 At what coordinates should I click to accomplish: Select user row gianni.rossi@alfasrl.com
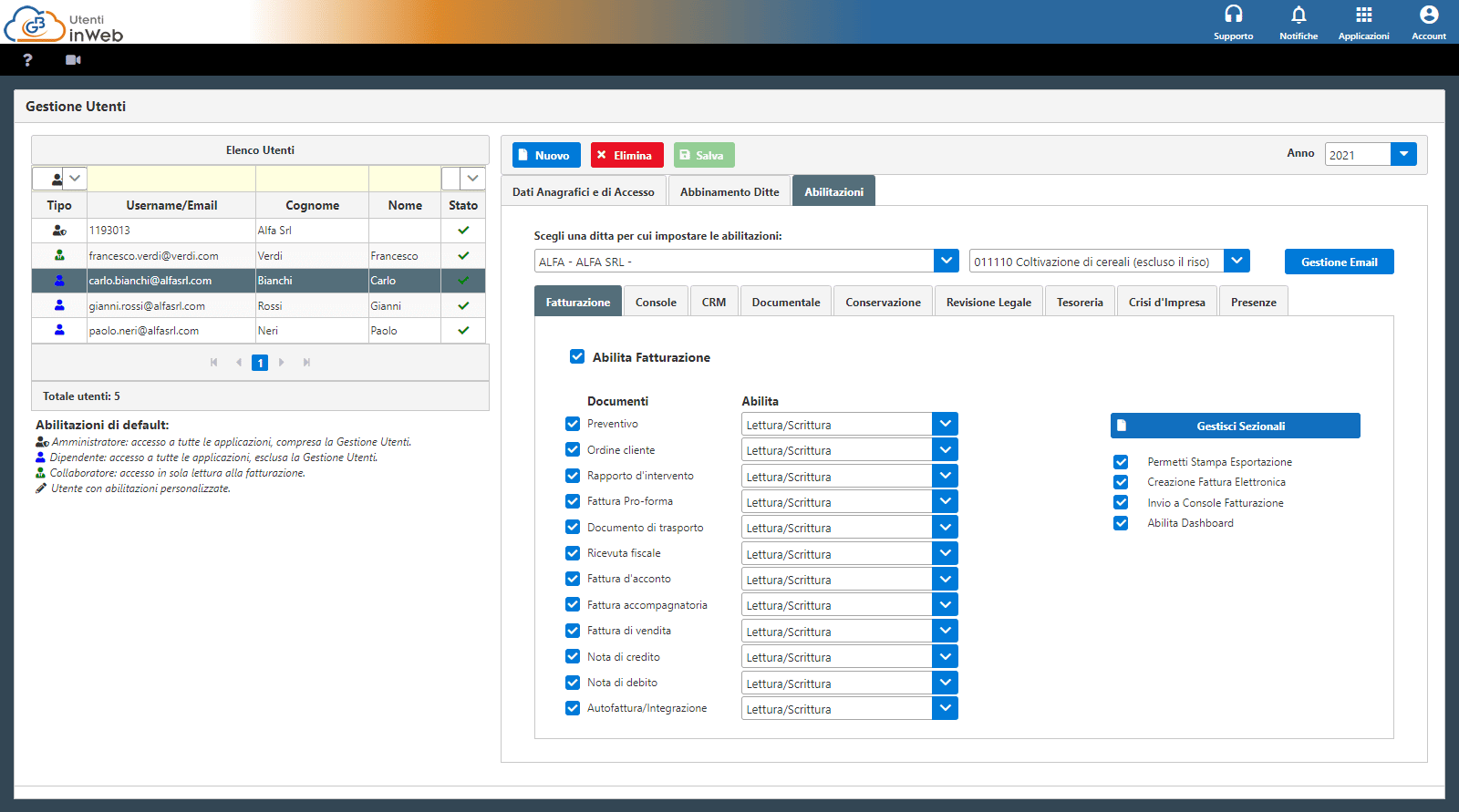pos(258,305)
